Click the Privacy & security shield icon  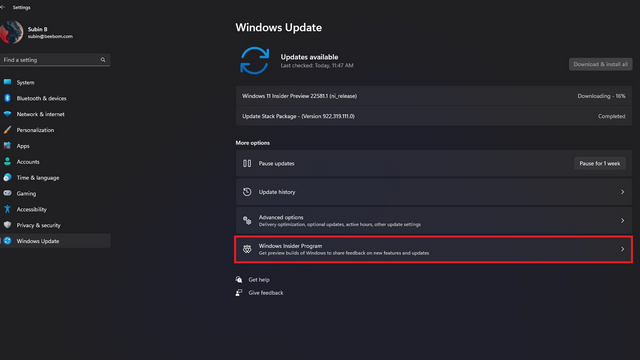[7, 225]
